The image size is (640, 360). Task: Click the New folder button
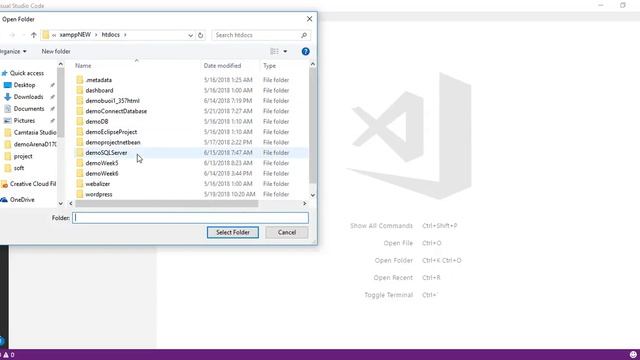(56, 51)
